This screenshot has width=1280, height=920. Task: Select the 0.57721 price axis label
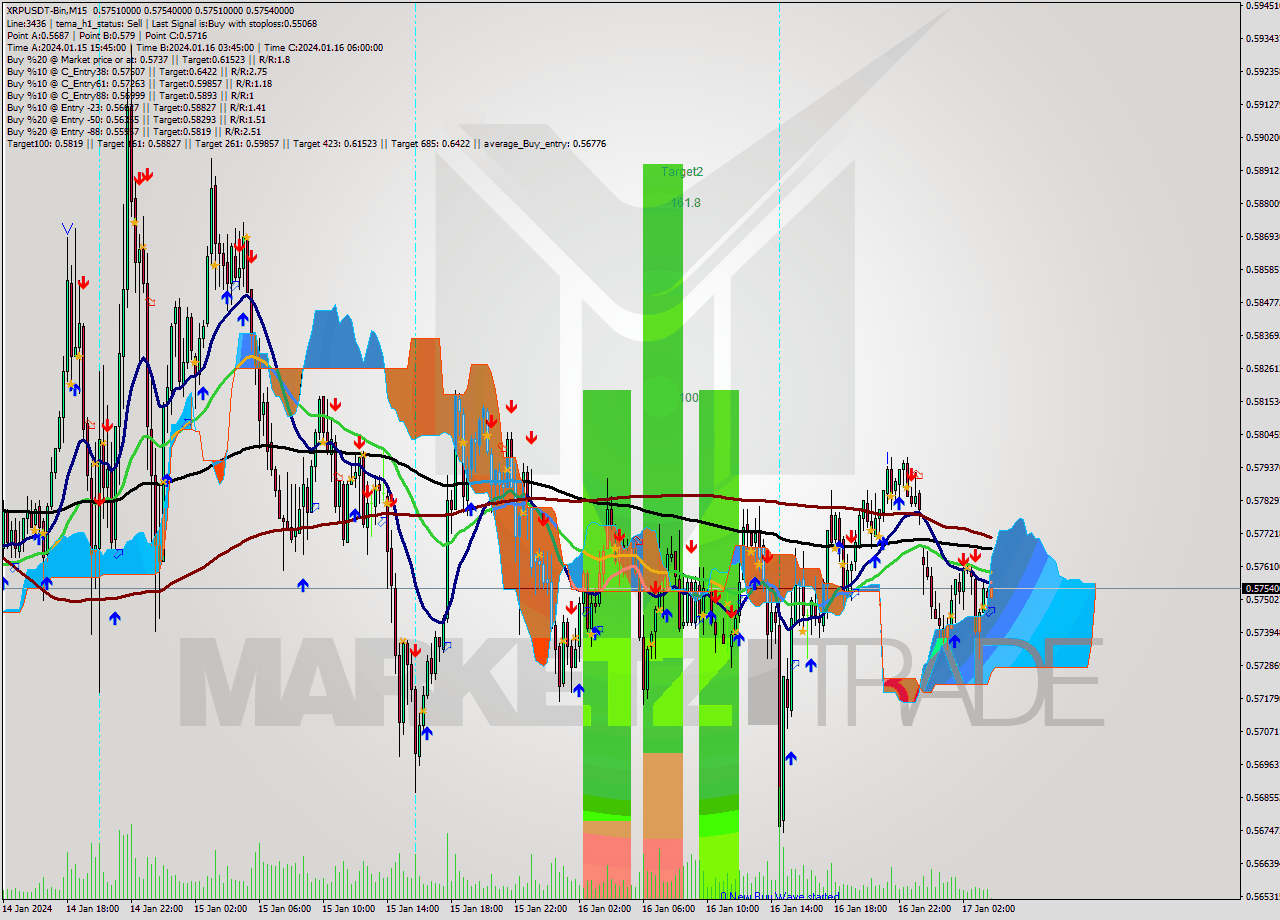point(1263,533)
